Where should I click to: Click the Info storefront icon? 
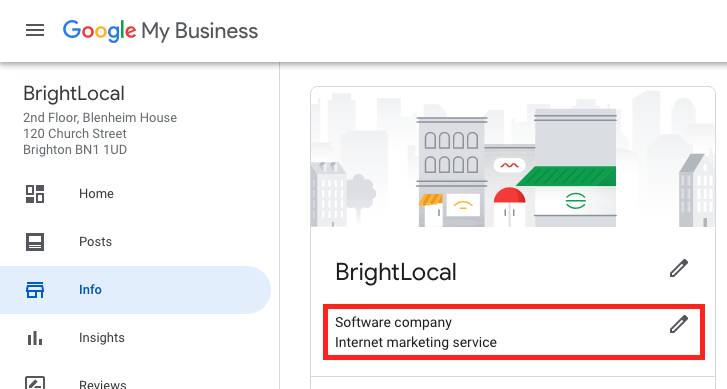pyautogui.click(x=35, y=290)
